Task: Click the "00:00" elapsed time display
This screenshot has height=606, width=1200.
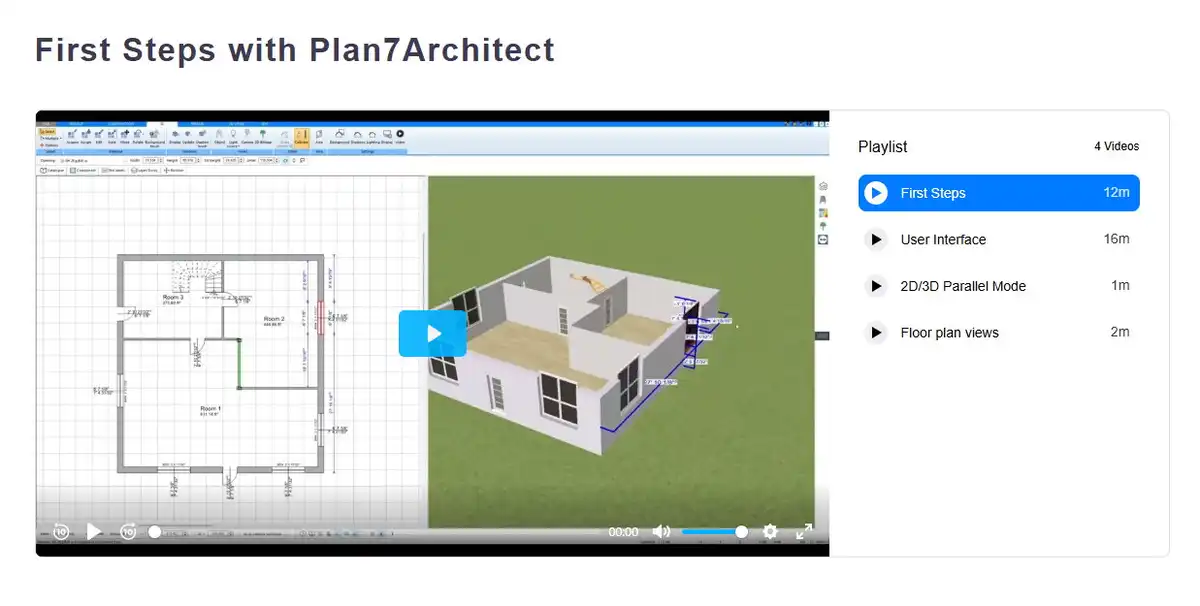Action: click(x=623, y=532)
